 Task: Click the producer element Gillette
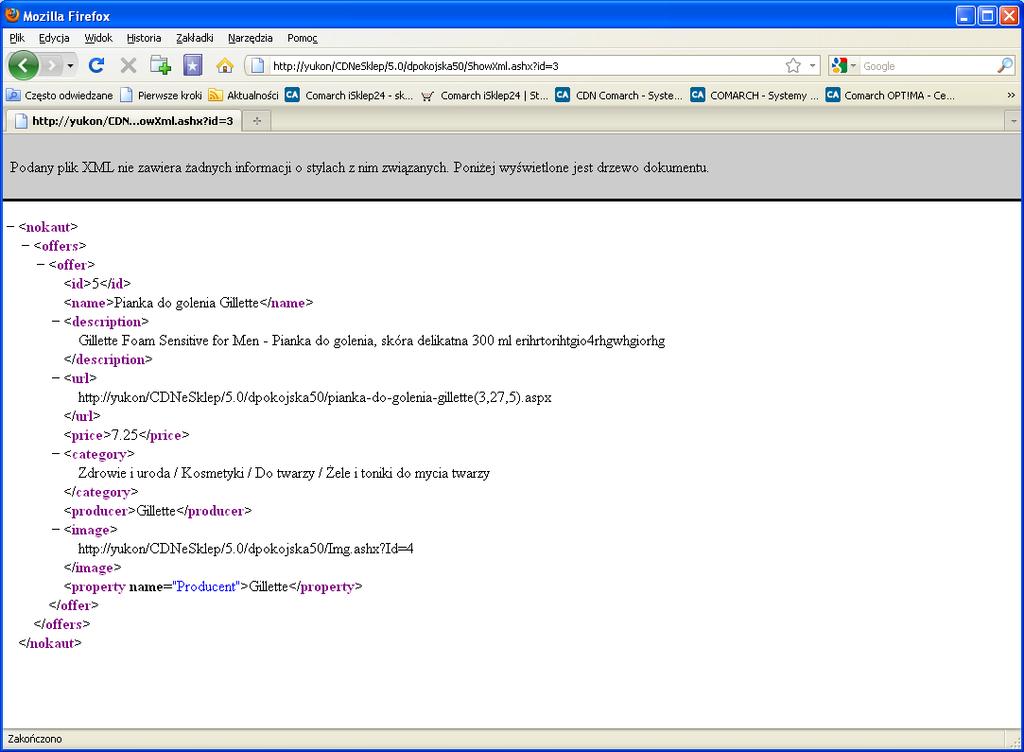click(157, 511)
